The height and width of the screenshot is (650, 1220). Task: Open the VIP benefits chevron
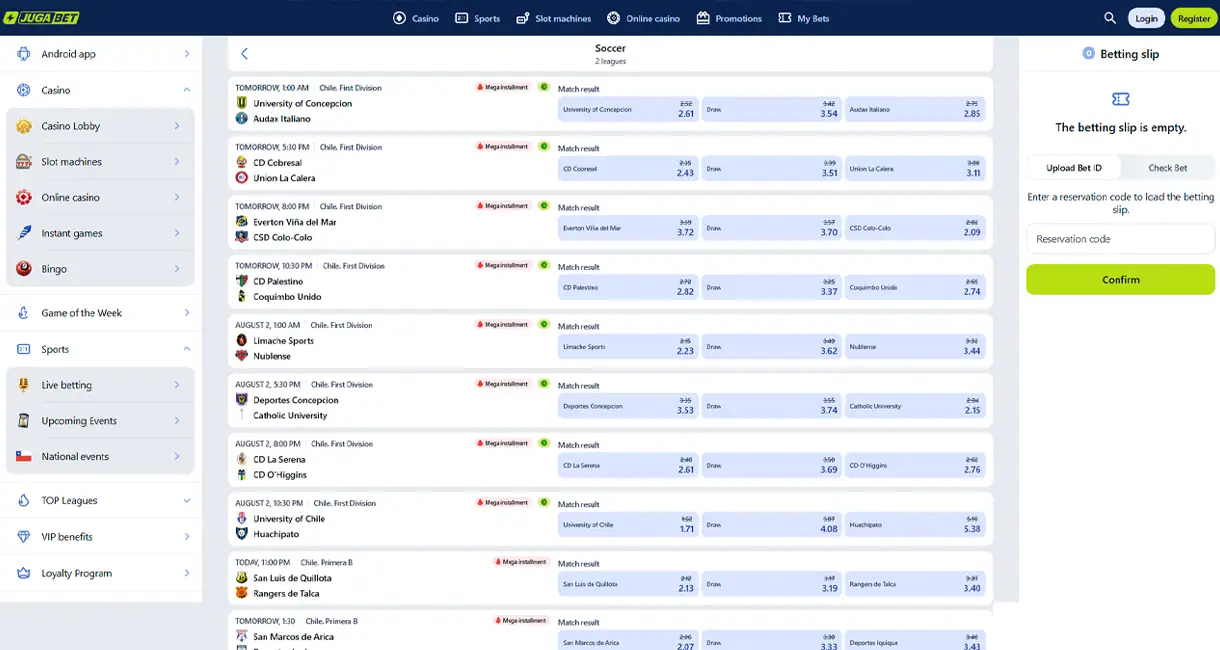[187, 537]
